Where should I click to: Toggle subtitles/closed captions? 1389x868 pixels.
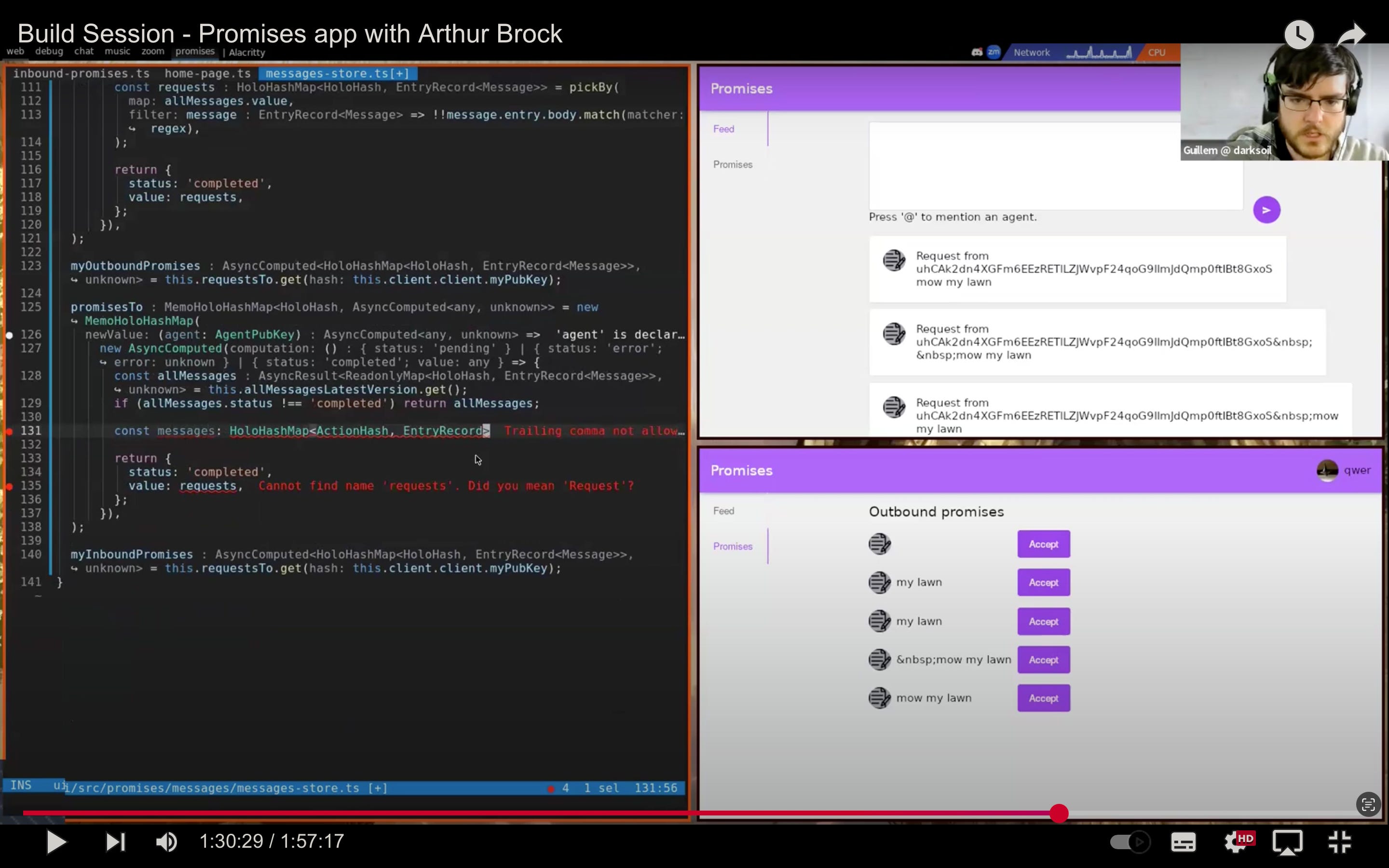pyautogui.click(x=1183, y=841)
